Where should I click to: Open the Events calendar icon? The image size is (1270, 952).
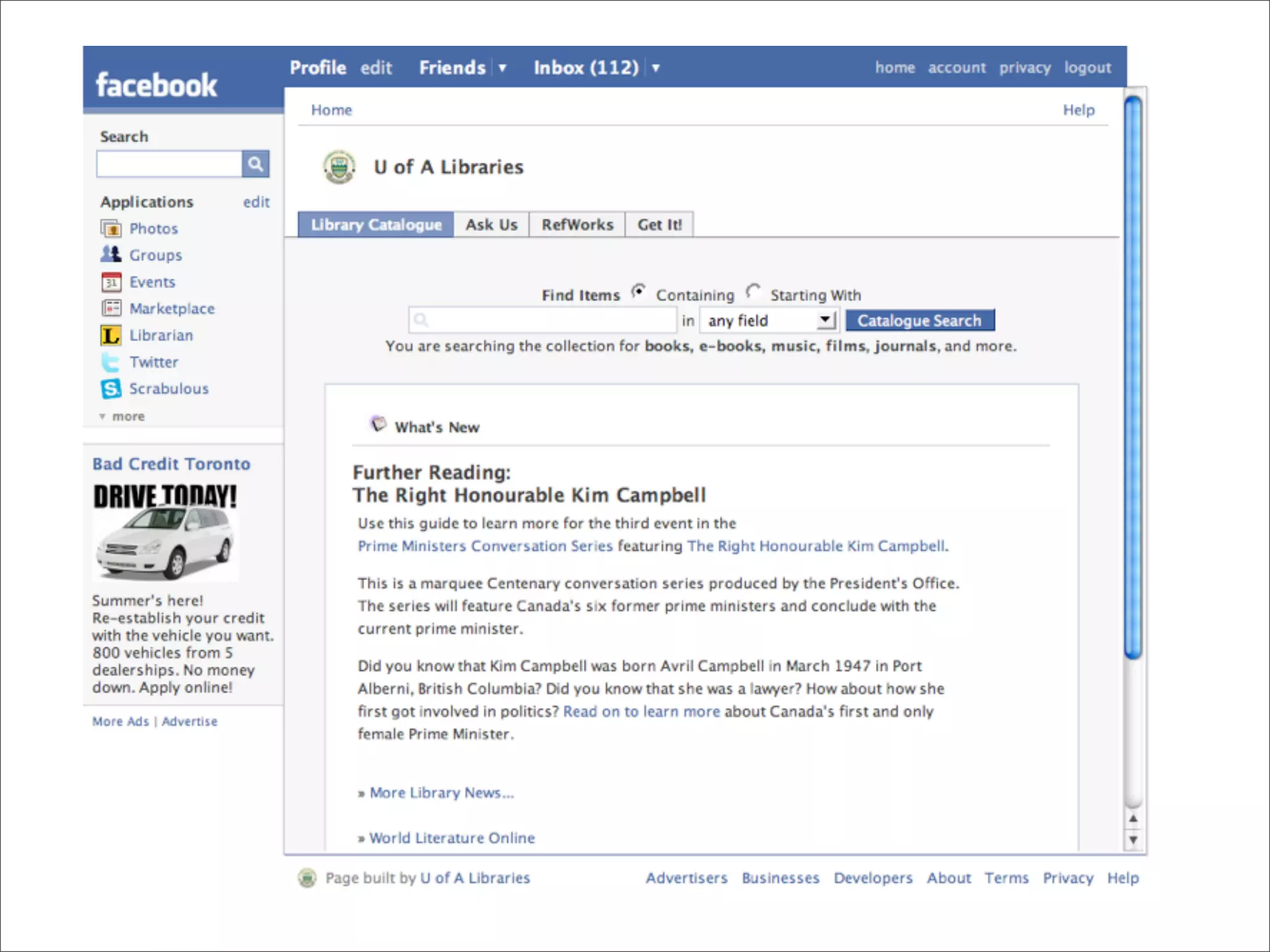111,282
